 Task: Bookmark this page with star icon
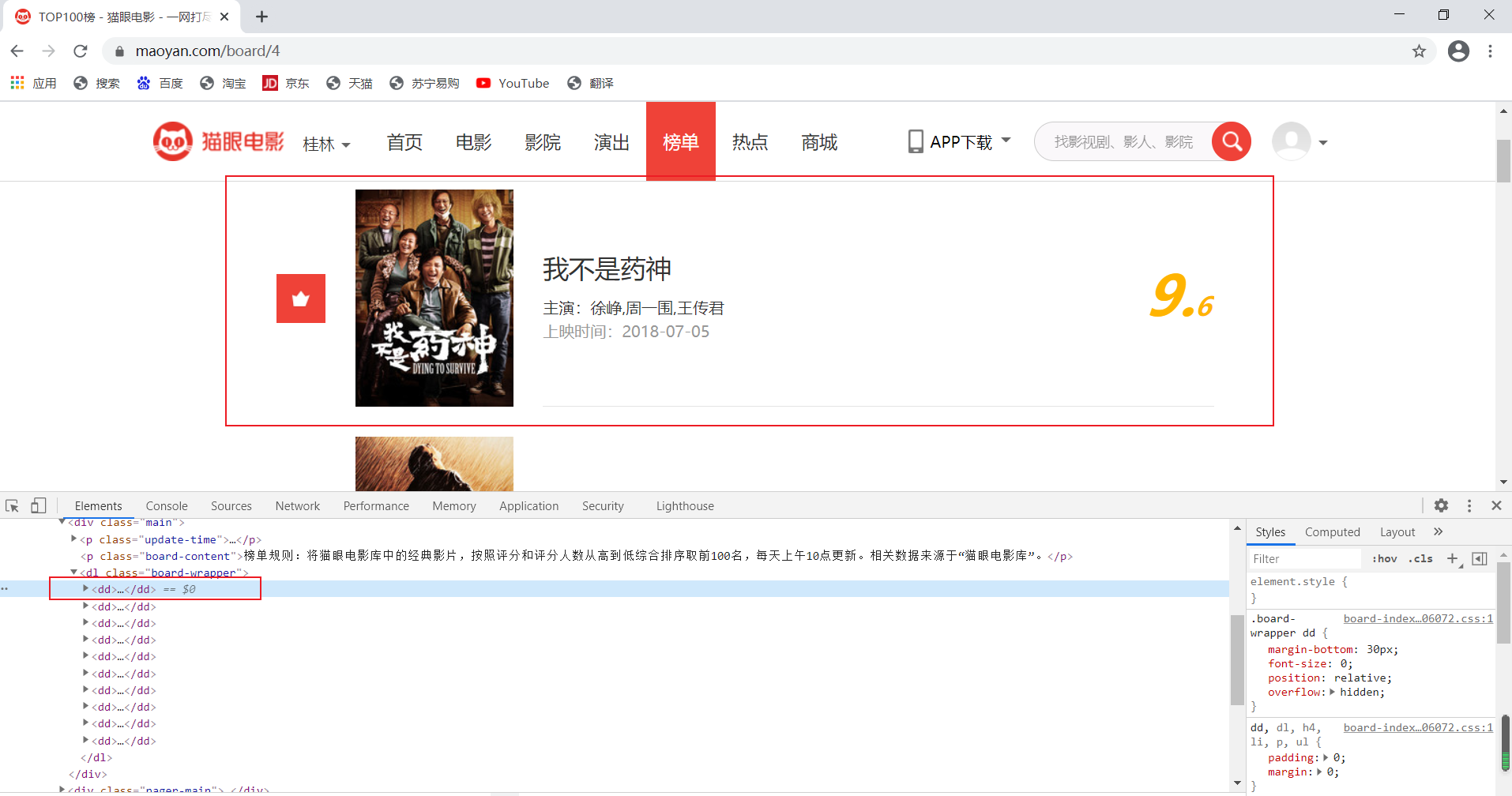[x=1419, y=51]
